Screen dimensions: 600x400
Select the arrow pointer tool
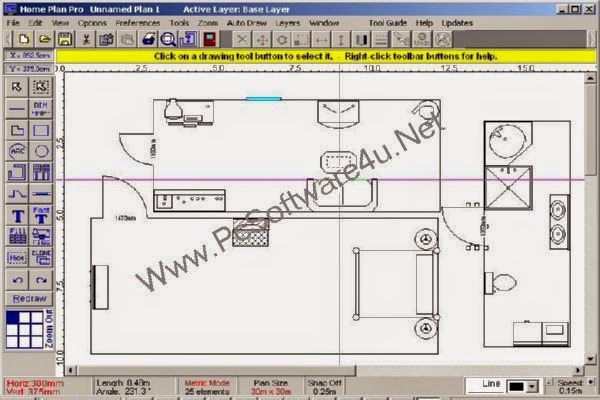[17, 87]
